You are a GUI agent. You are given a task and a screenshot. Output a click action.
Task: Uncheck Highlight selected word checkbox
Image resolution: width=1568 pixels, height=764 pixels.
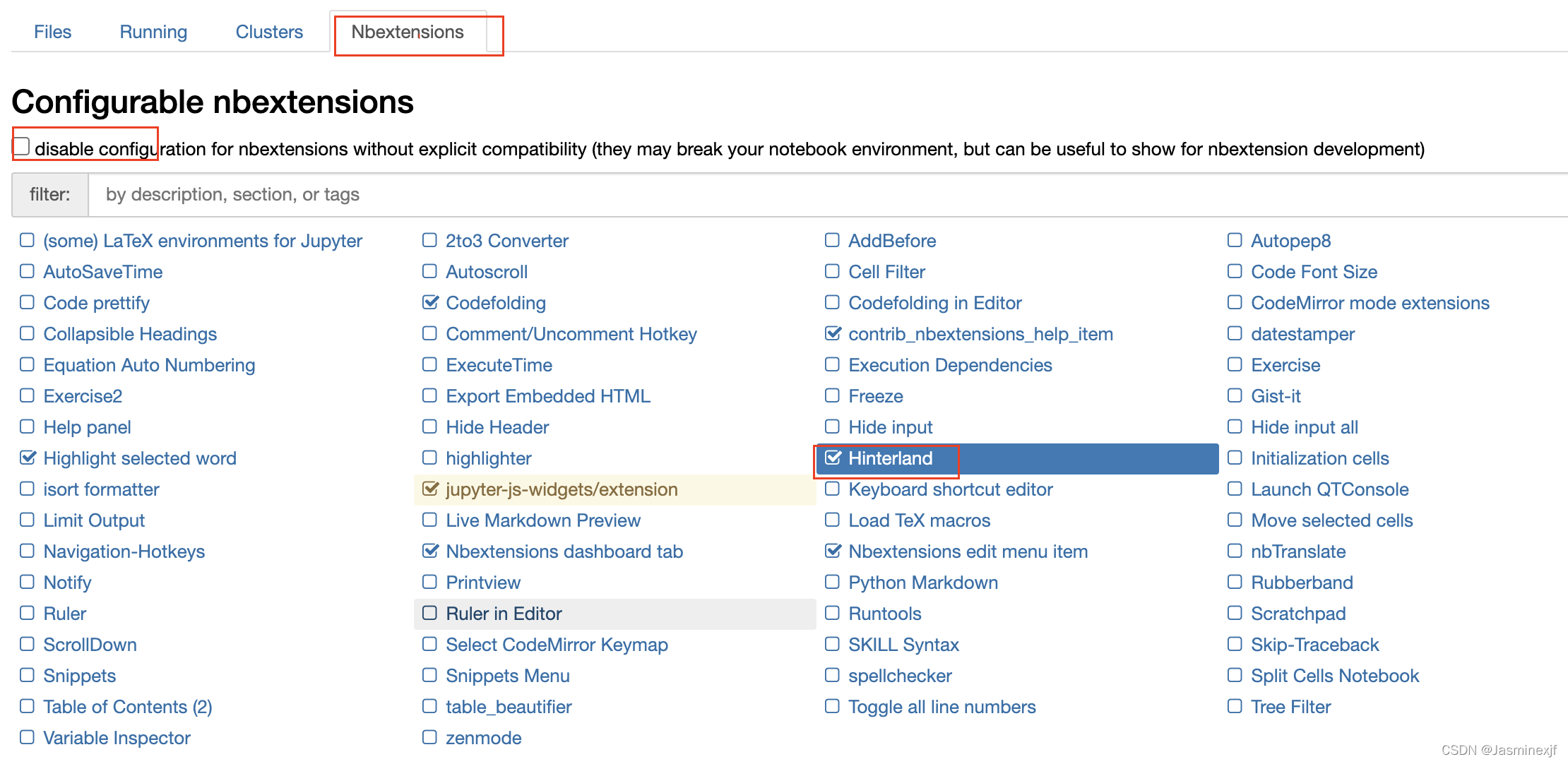click(x=28, y=458)
